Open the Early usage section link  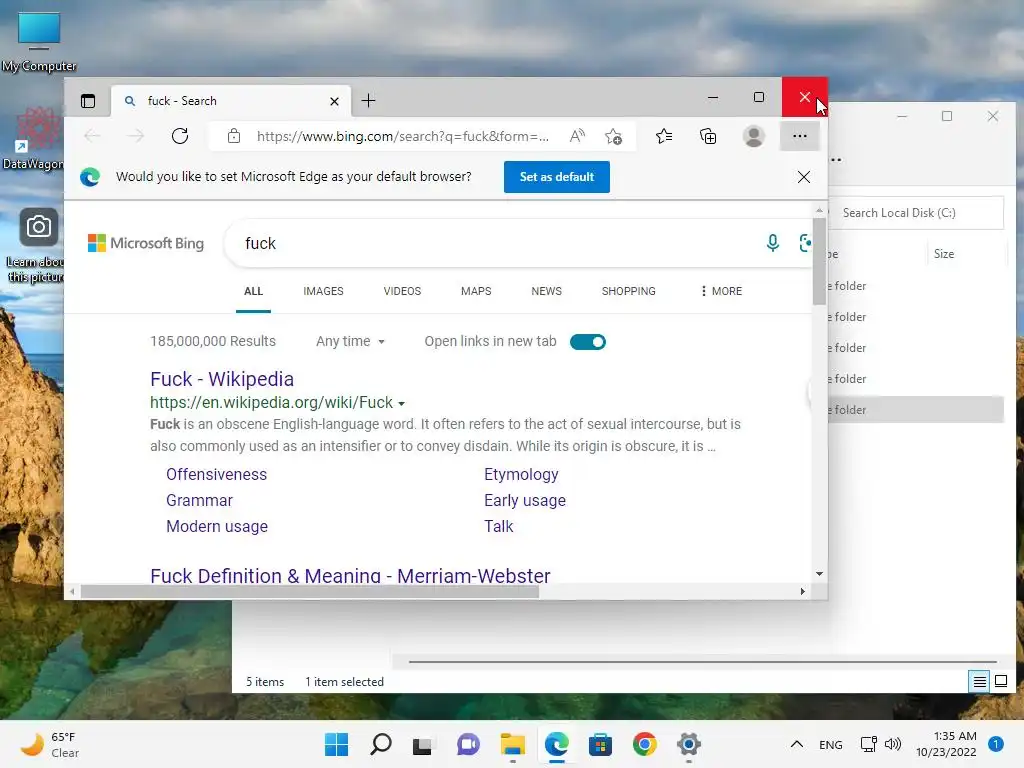[x=525, y=500]
